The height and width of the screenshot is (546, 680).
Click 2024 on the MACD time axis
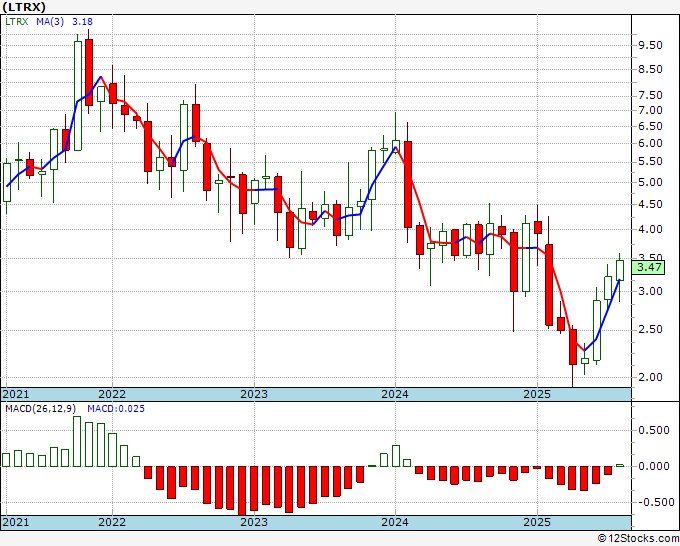pos(395,522)
